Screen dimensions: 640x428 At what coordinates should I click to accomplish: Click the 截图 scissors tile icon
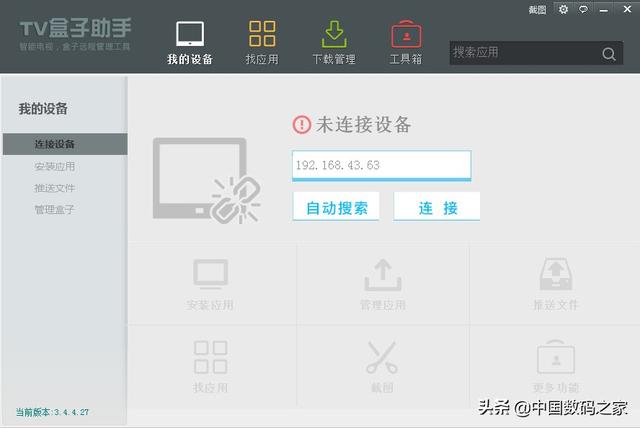pos(382,358)
